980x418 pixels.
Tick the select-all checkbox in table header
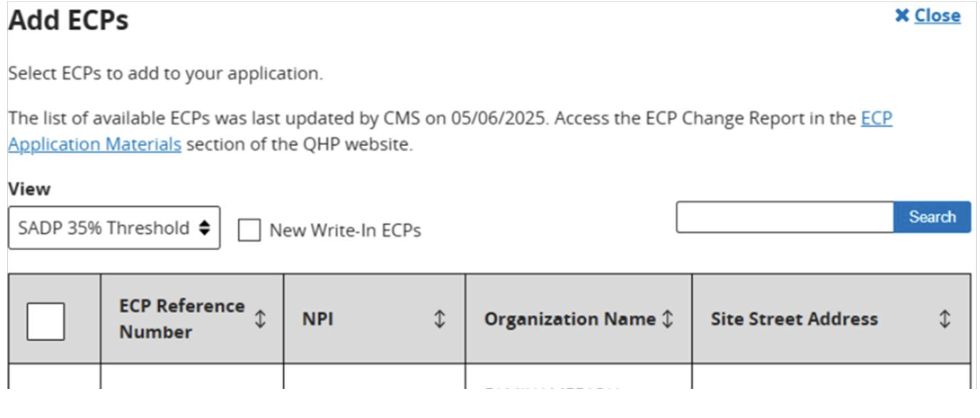(45, 320)
